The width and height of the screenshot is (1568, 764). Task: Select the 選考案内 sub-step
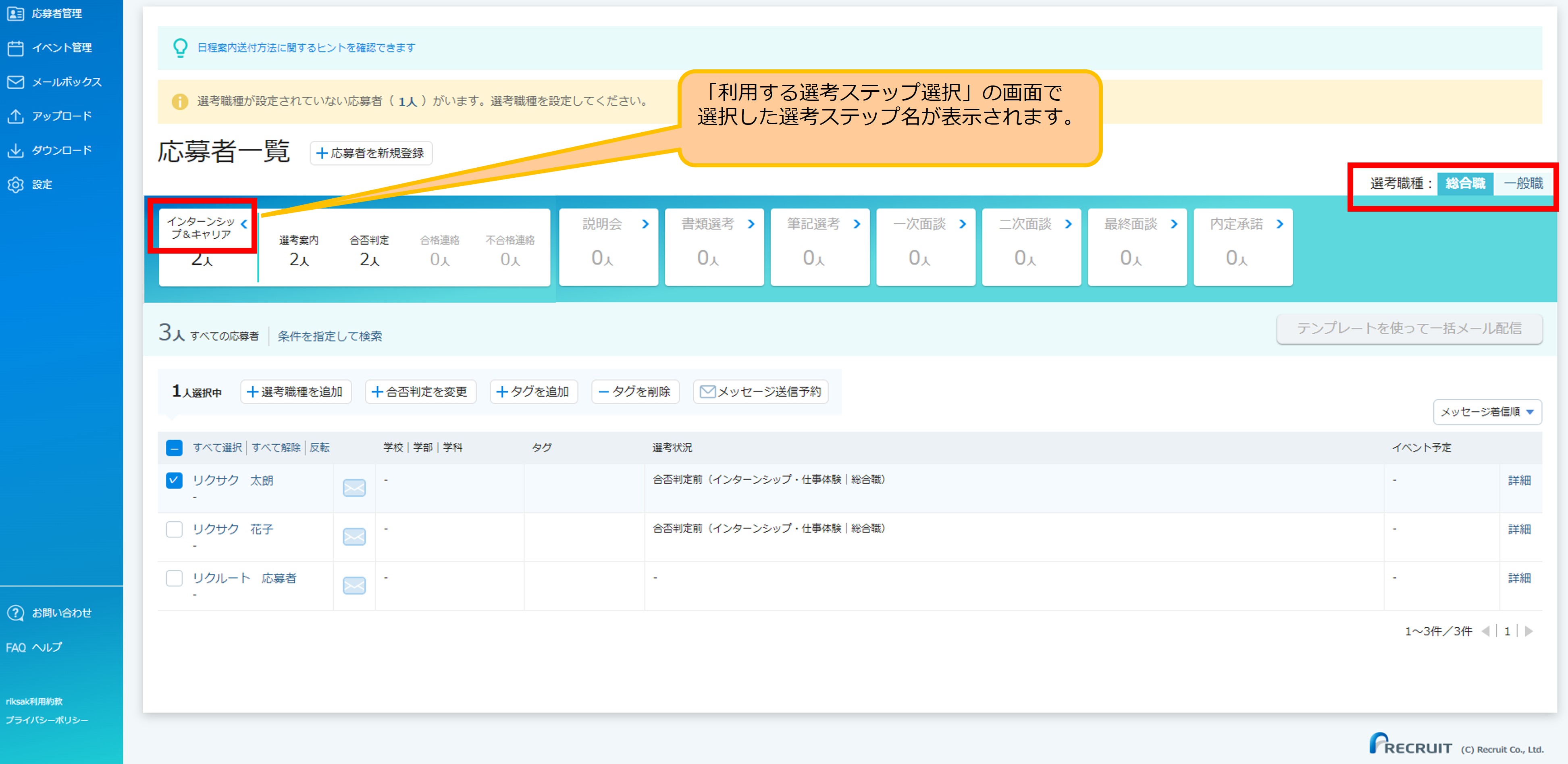point(298,250)
